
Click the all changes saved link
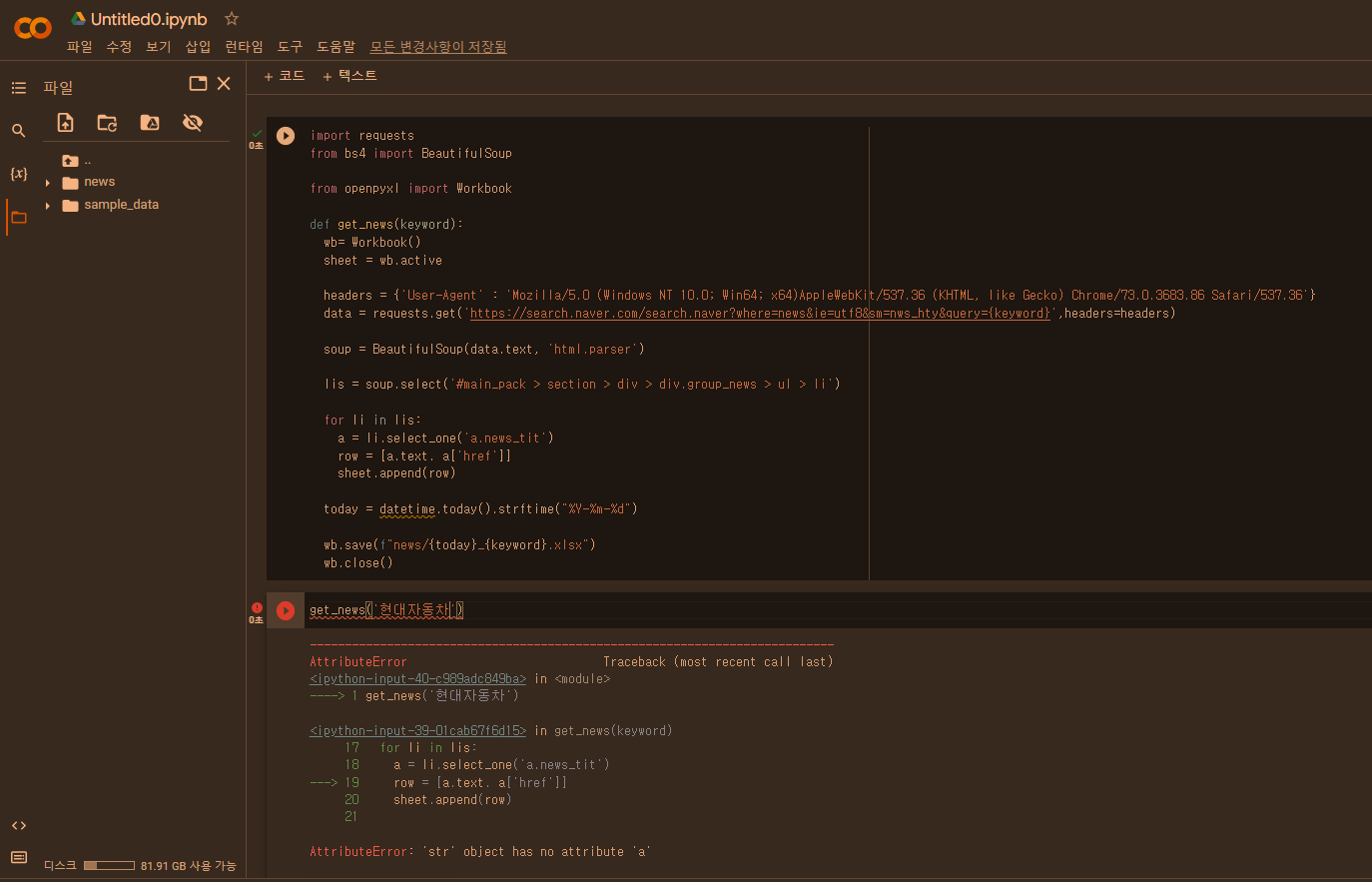click(438, 47)
